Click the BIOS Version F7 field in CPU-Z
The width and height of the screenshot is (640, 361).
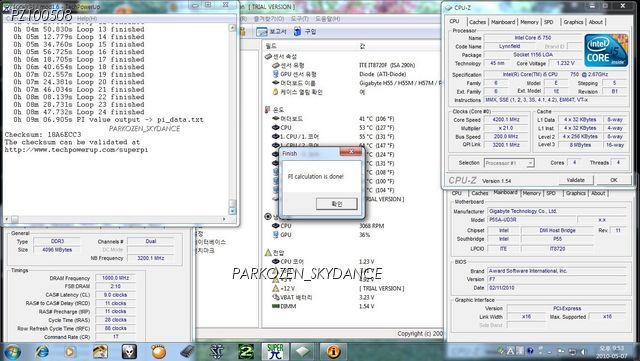click(x=557, y=279)
